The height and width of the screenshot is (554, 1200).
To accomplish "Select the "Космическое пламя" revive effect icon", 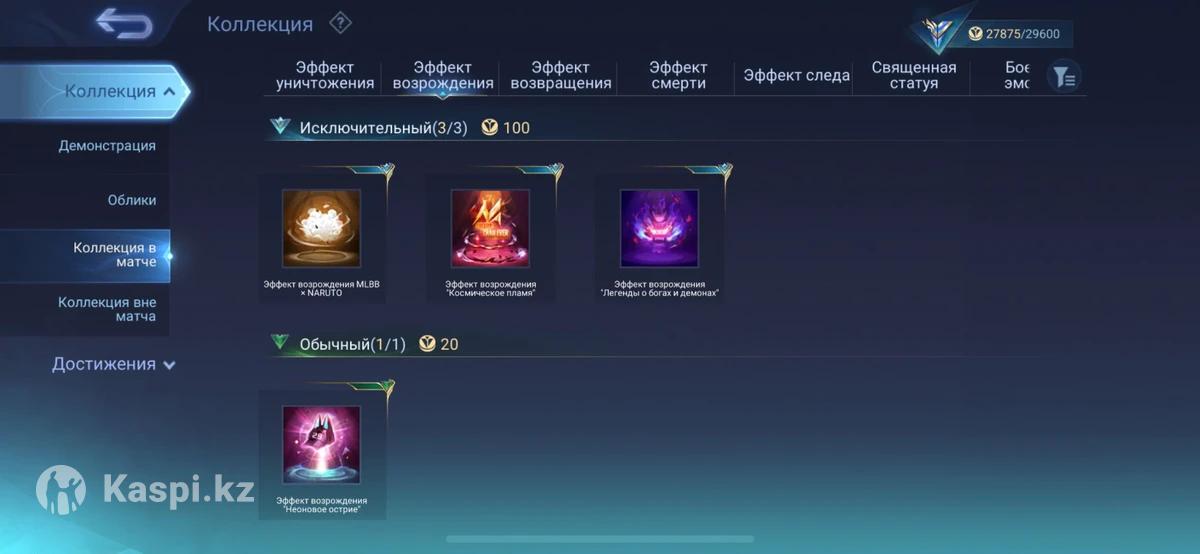I will (490, 228).
